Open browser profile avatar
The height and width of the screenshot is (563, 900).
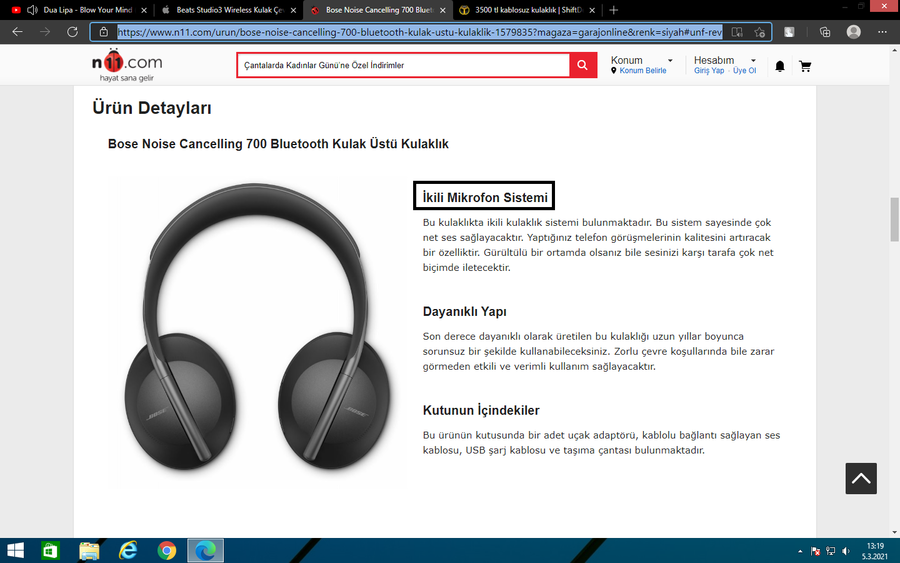pos(854,32)
